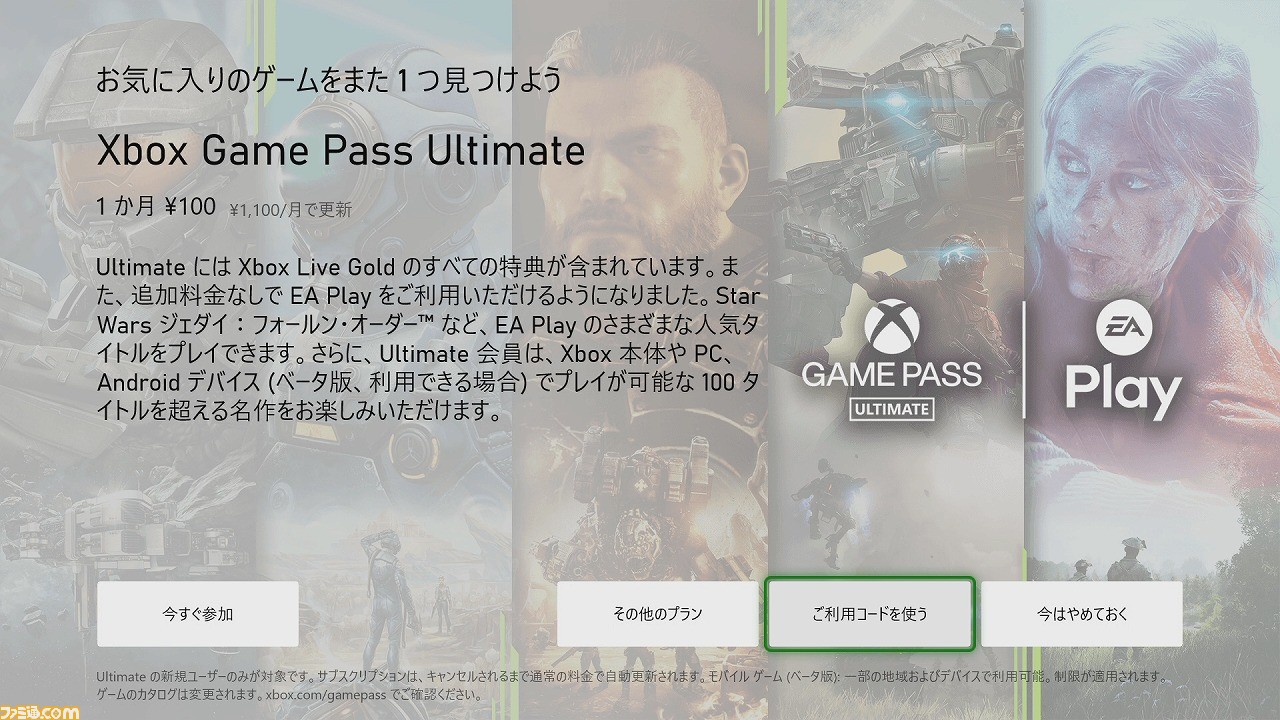Click the お気に入りのゲーム heading text

tap(329, 80)
